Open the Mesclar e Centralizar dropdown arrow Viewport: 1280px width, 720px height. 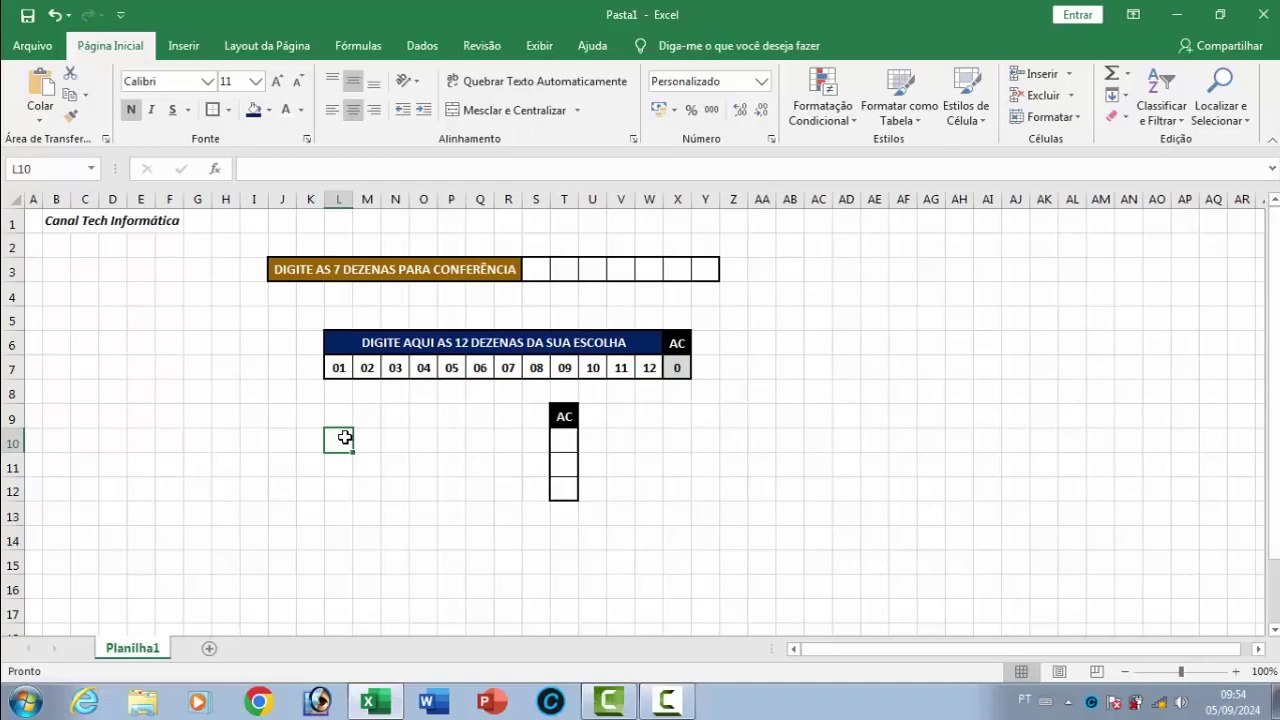pos(577,110)
